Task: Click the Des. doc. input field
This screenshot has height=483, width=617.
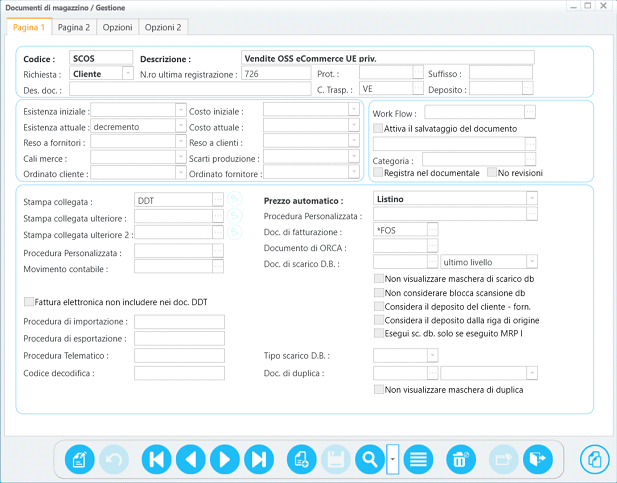Action: click(190, 89)
